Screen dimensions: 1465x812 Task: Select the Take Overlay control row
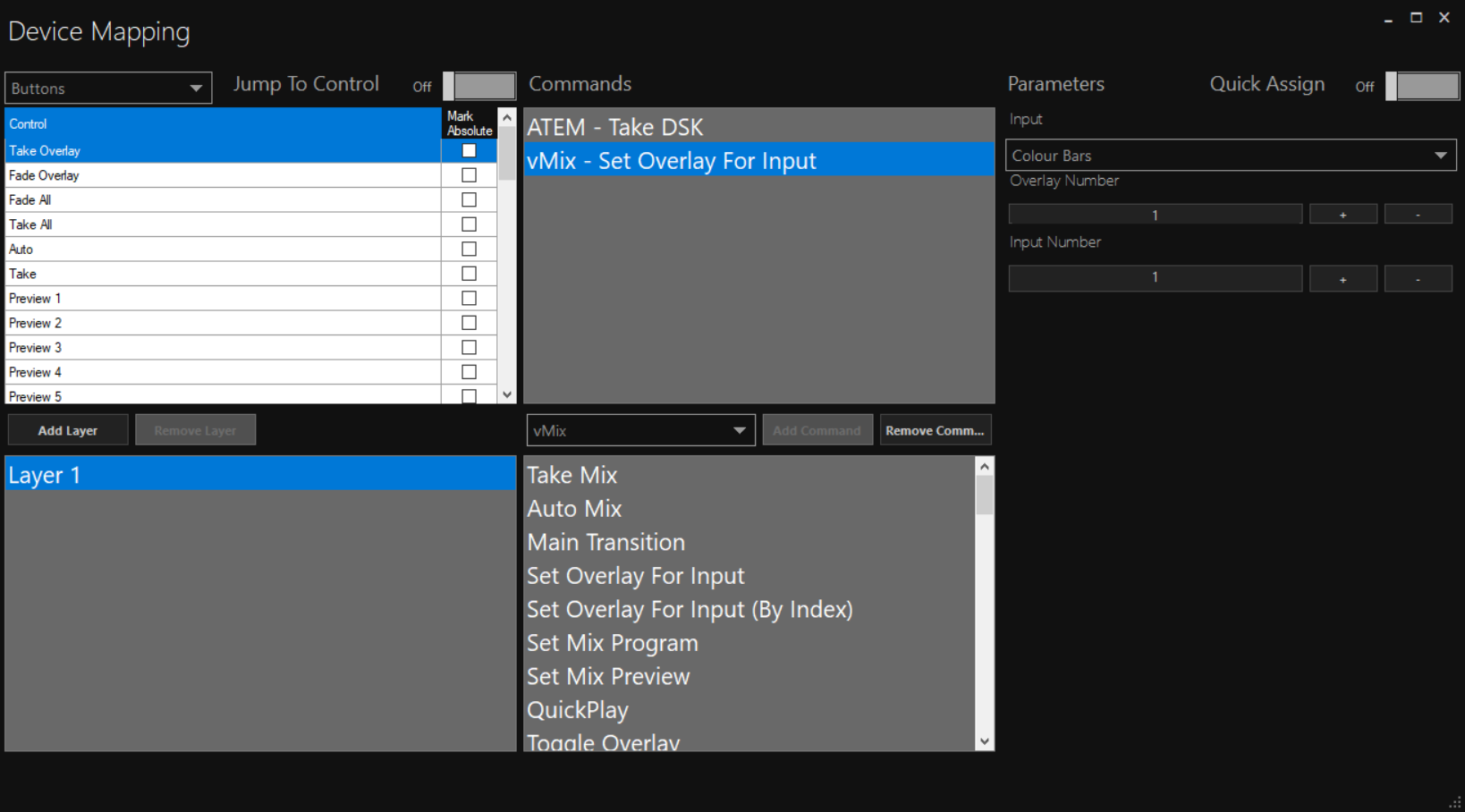tap(223, 150)
